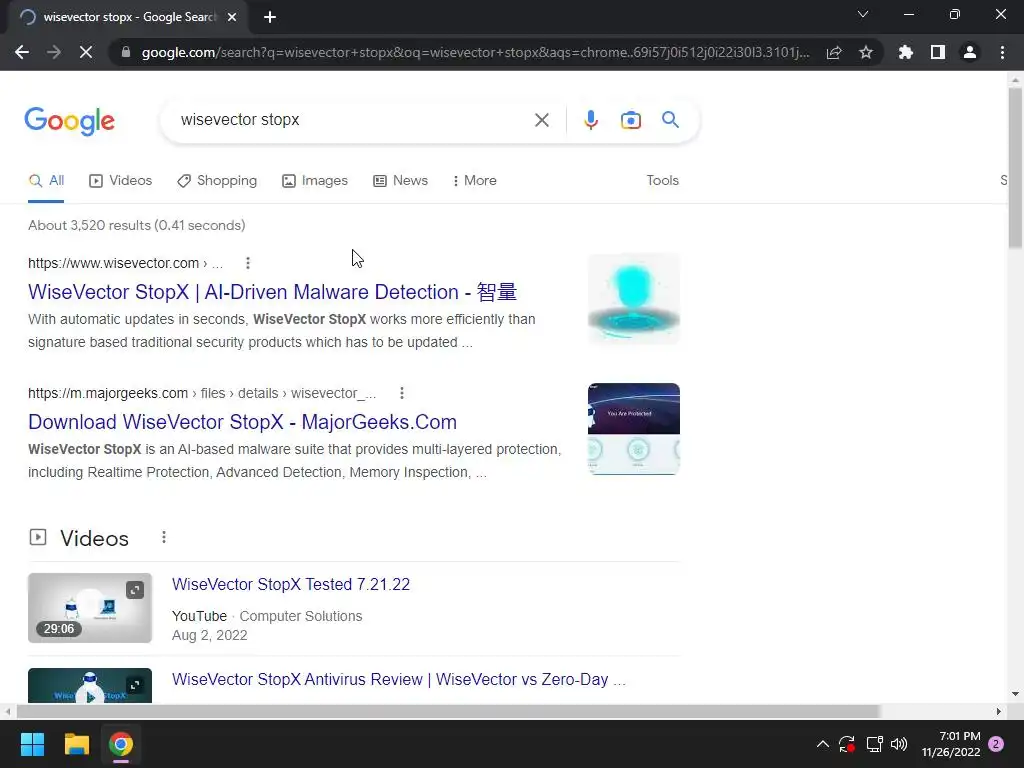1024x768 pixels.
Task: Open the Windows Start menu
Action: pyautogui.click(x=32, y=744)
